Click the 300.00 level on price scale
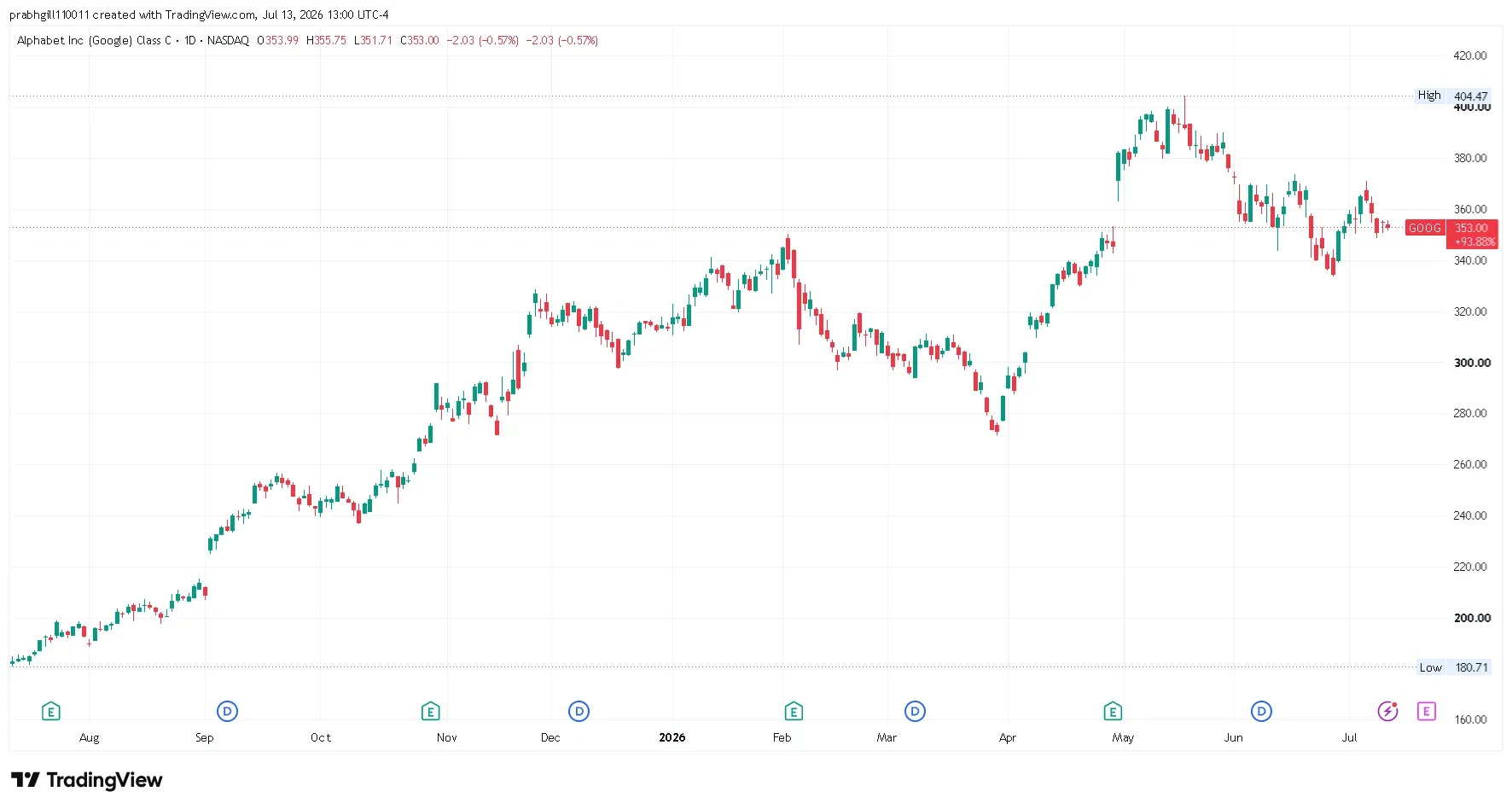 click(x=1473, y=363)
